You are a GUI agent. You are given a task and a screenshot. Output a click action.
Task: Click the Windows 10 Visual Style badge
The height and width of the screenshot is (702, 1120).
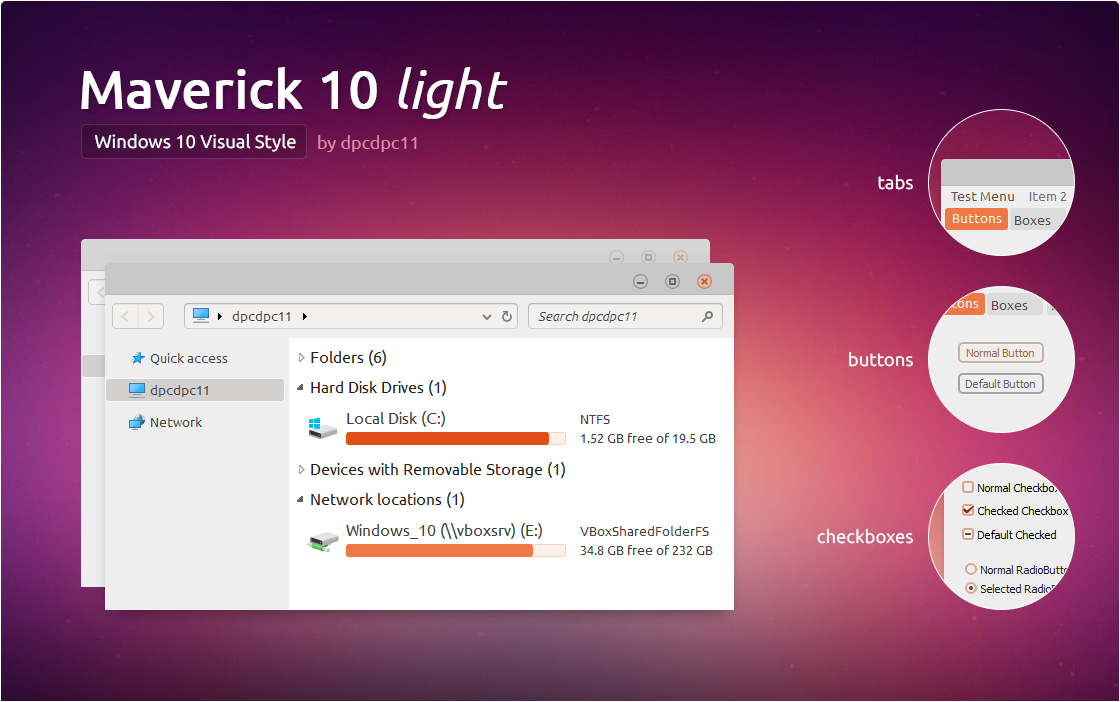tap(194, 141)
